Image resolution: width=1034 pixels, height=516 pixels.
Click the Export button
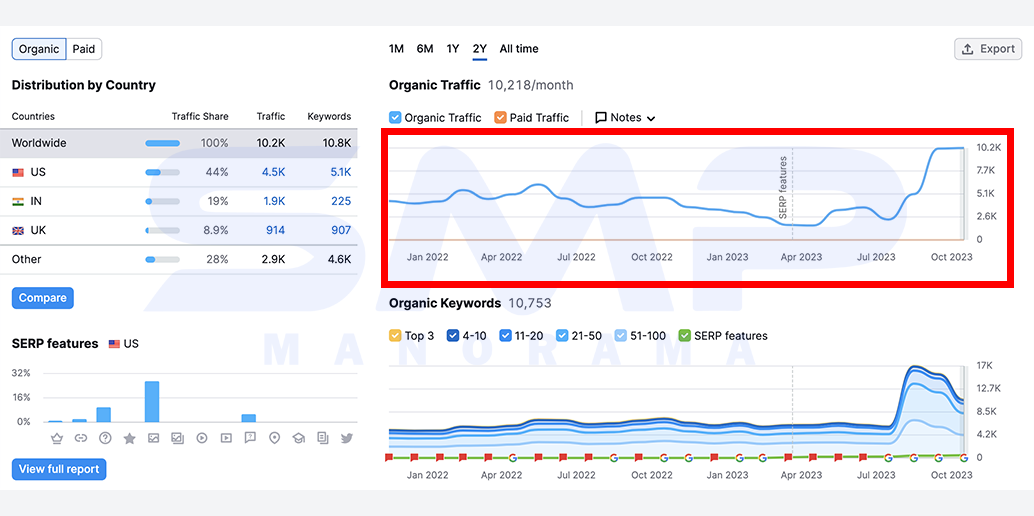pyautogui.click(x=988, y=49)
